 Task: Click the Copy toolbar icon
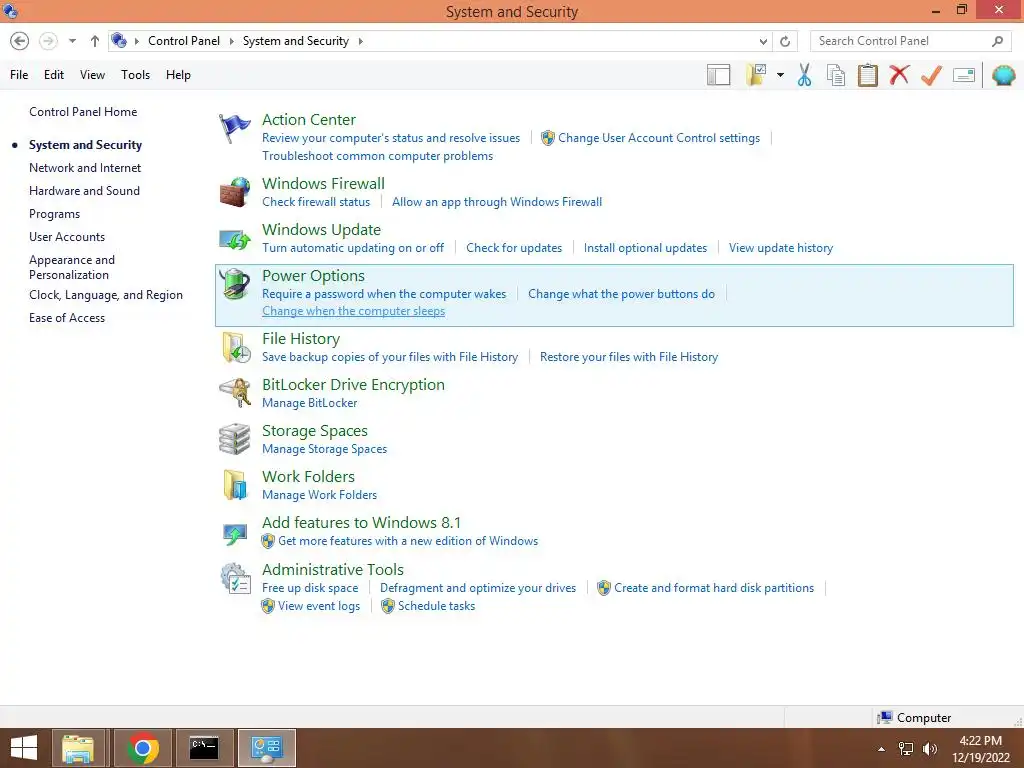tap(836, 75)
